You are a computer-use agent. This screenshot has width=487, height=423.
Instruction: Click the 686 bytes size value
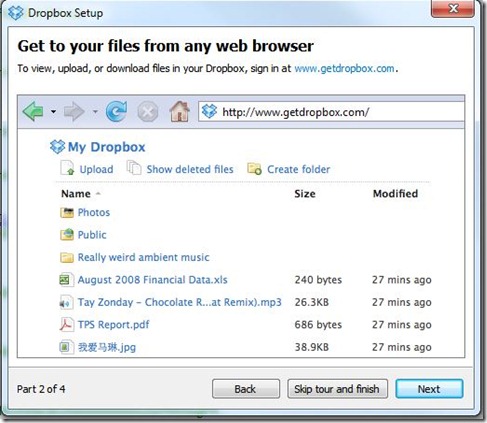318,324
